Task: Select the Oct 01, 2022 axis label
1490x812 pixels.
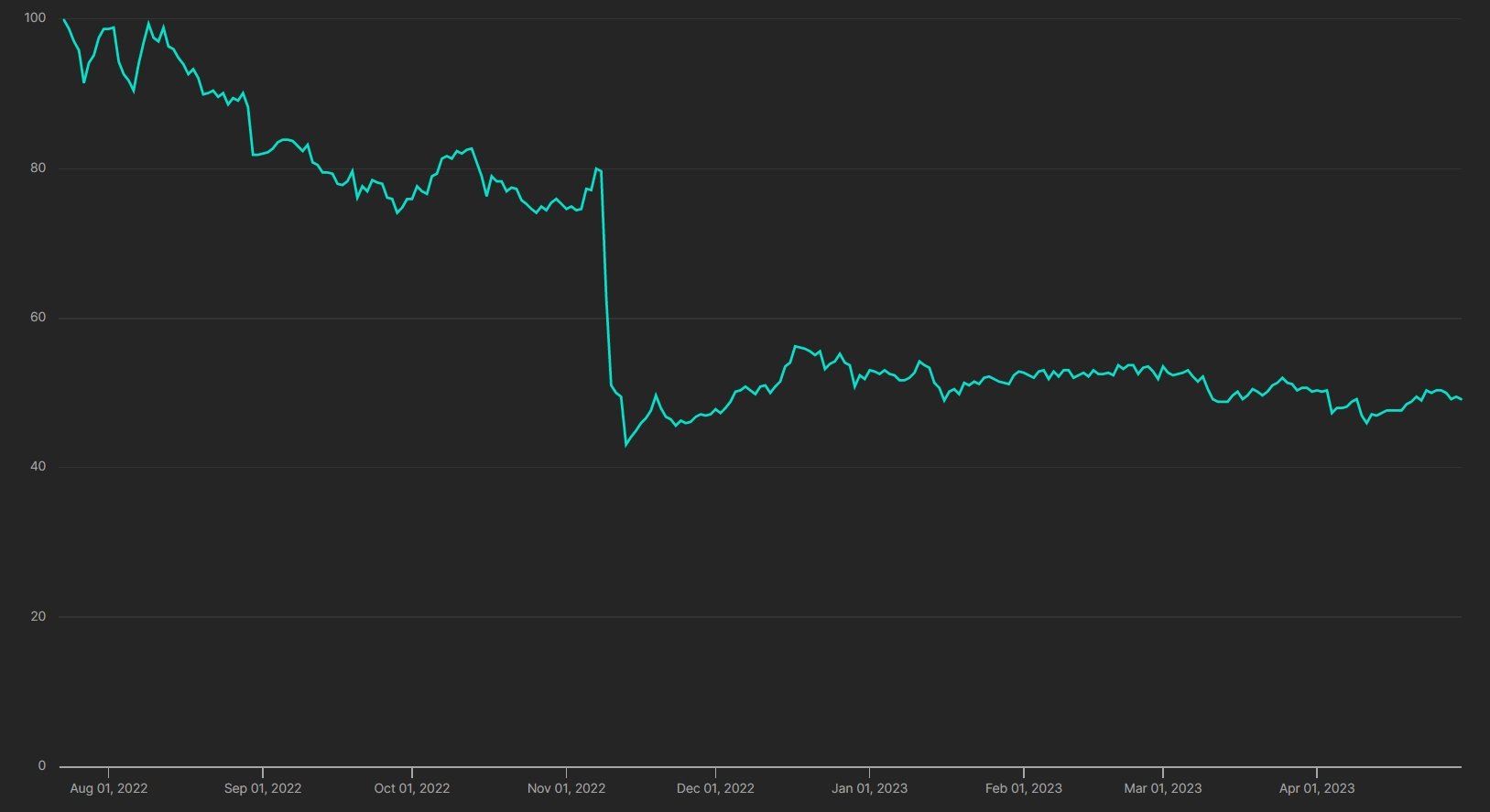Action: [x=412, y=788]
